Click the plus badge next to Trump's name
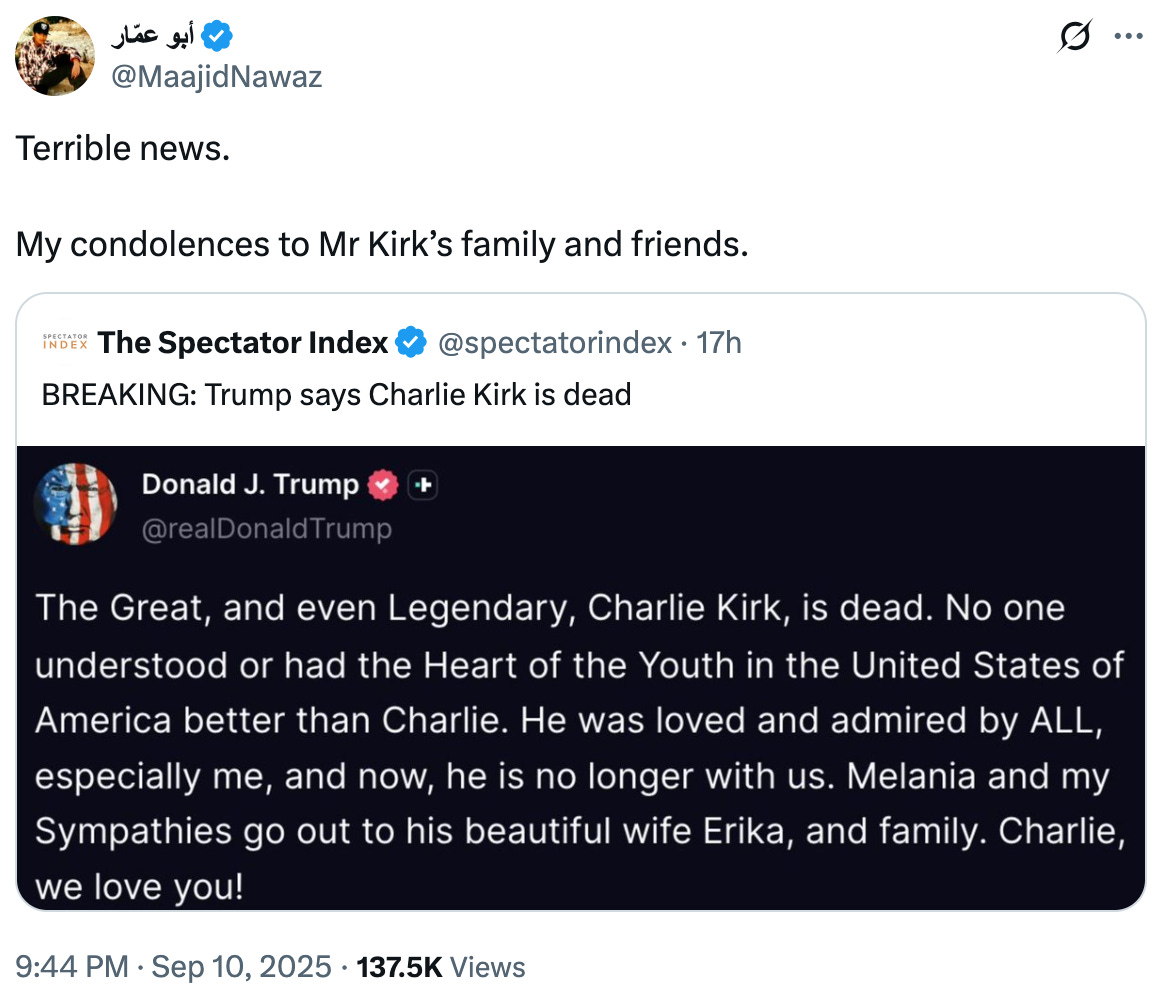This screenshot has width=1172, height=1006. (425, 486)
